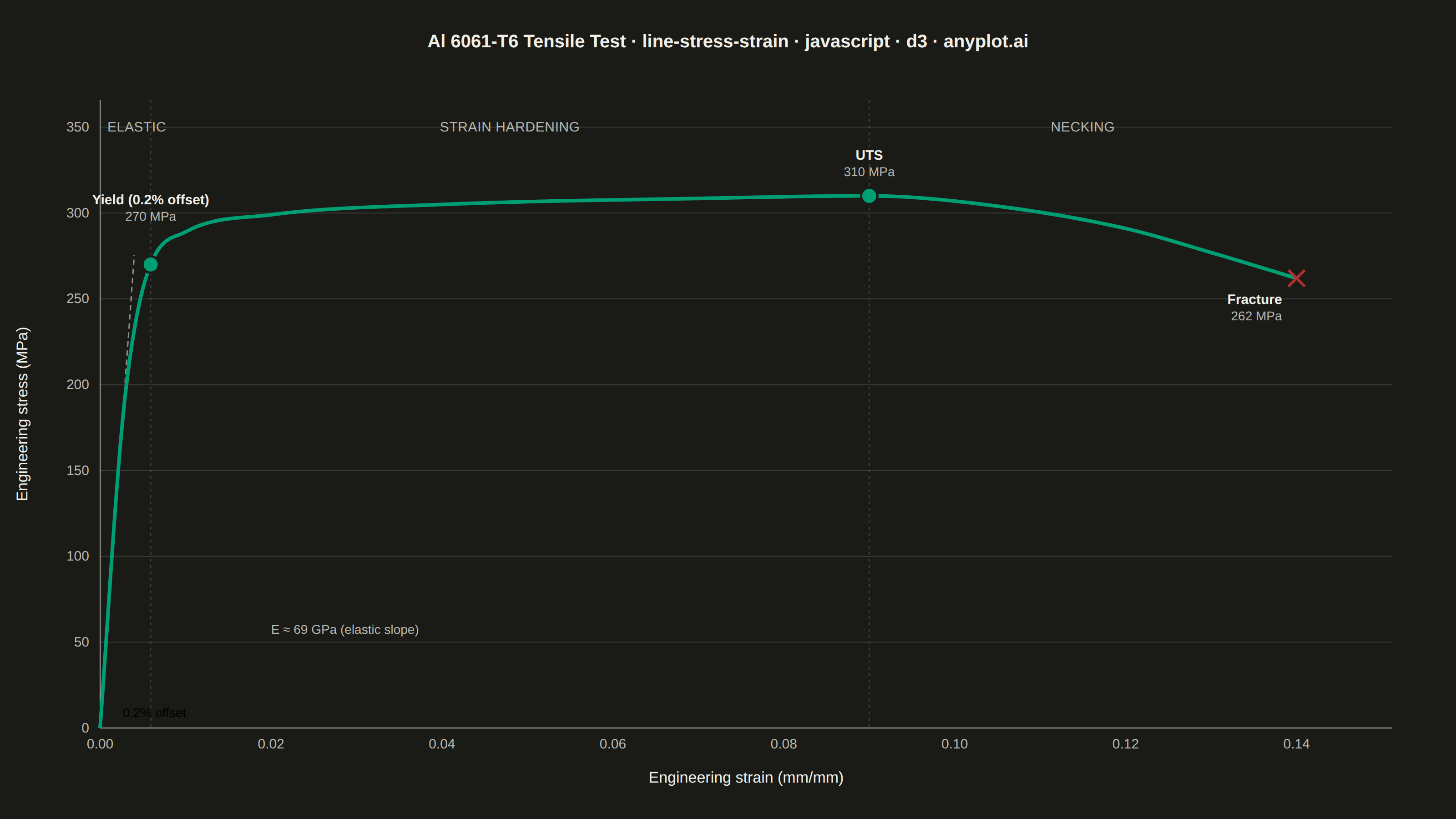Click the 100 y-axis tick label

click(77, 556)
